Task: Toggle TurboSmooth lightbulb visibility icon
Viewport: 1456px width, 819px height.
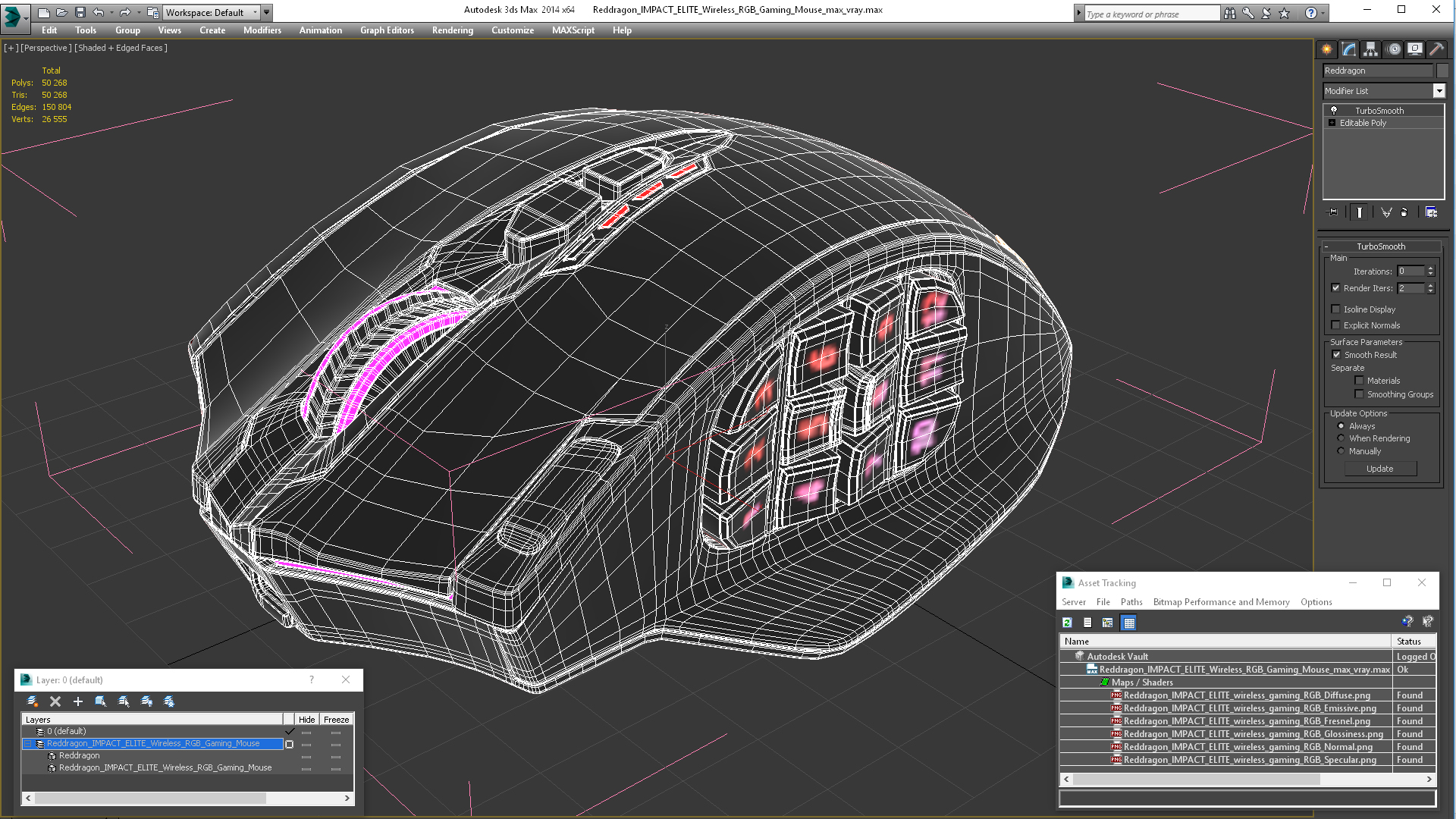Action: coord(1334,111)
